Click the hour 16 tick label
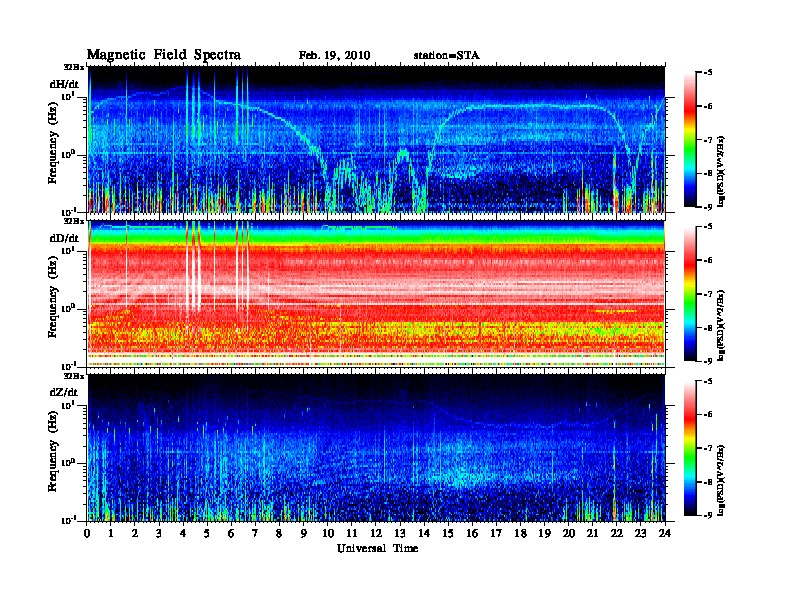Image resolution: width=792 pixels, height=612 pixels. (x=472, y=533)
